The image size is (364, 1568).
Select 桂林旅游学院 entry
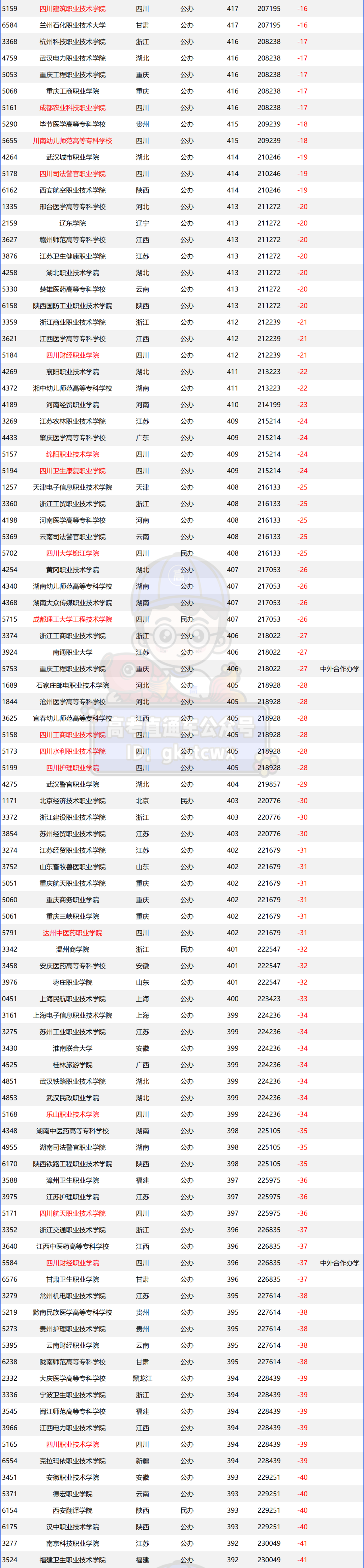[72, 1065]
